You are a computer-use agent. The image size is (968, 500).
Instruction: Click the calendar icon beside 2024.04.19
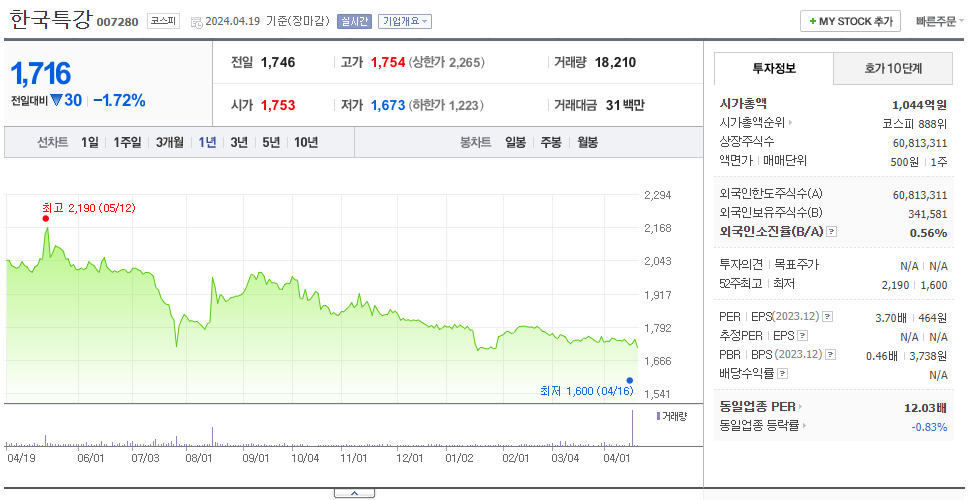[196, 22]
